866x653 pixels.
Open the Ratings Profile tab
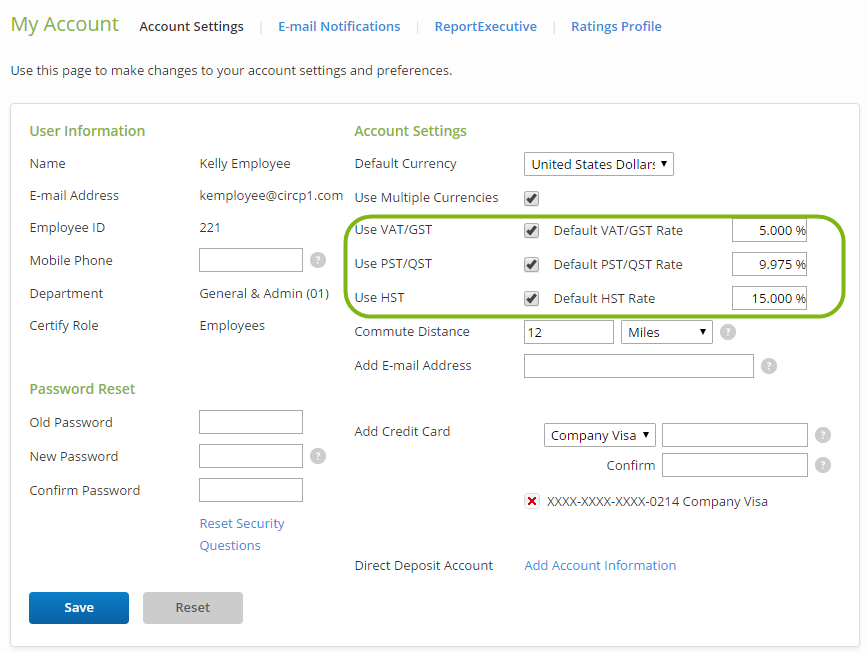pyautogui.click(x=616, y=27)
